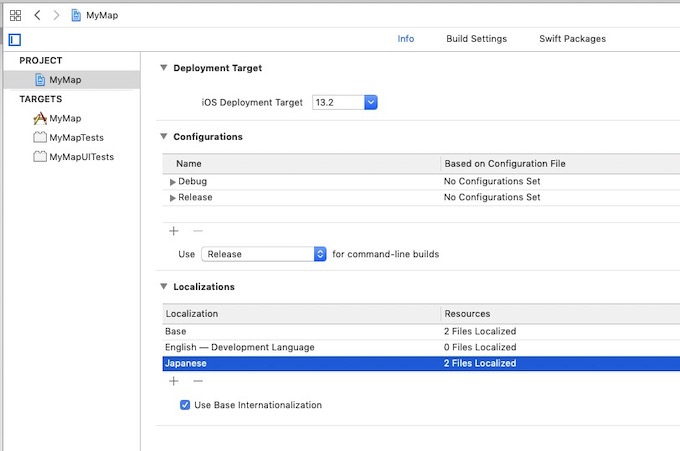Open the iOS Deployment Target dropdown arrow
The width and height of the screenshot is (680, 451).
click(371, 102)
